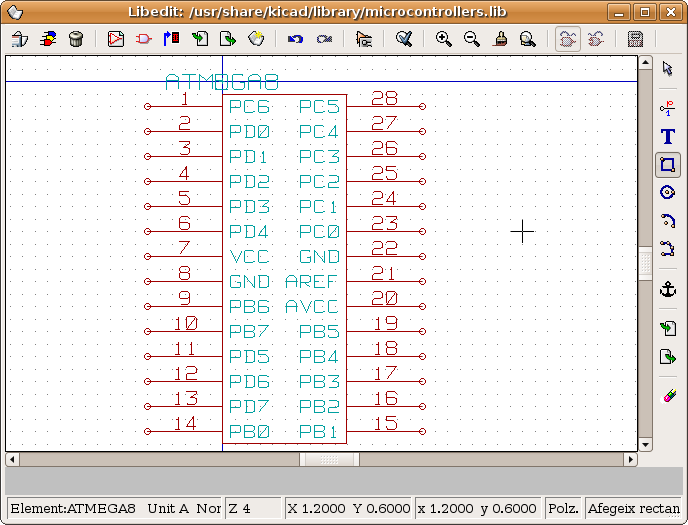Click blue arrow with red chip icon
Viewport: 688px width, 525px height.
(172, 39)
